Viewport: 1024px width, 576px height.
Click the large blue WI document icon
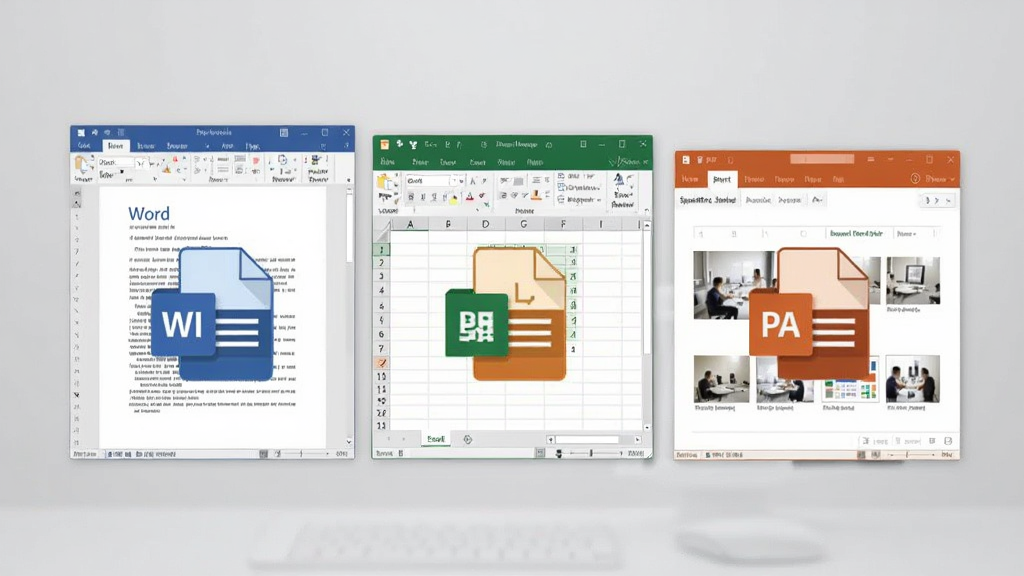point(212,315)
